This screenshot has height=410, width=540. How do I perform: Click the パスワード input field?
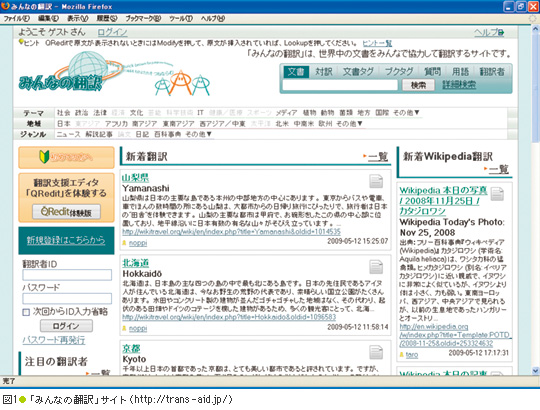coord(67,298)
